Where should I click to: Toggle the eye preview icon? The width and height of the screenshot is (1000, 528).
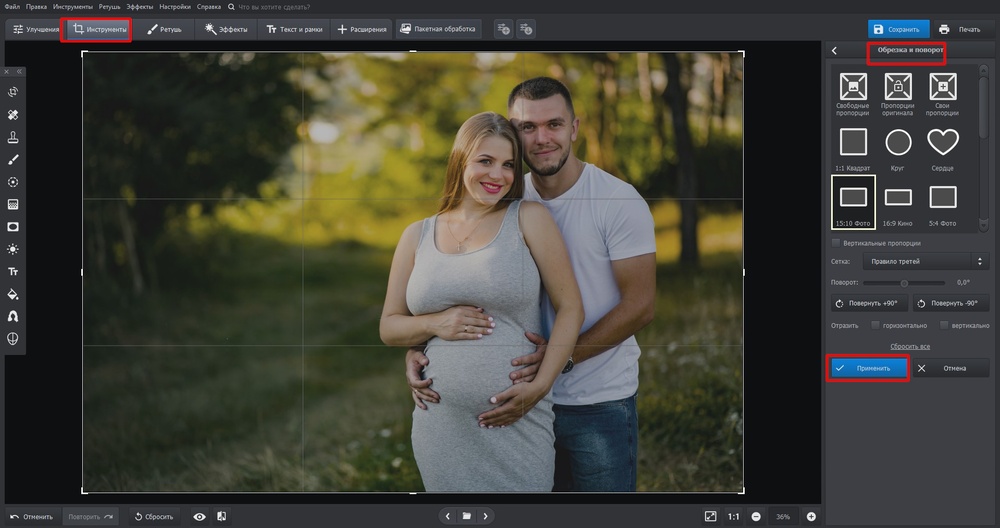[199, 516]
